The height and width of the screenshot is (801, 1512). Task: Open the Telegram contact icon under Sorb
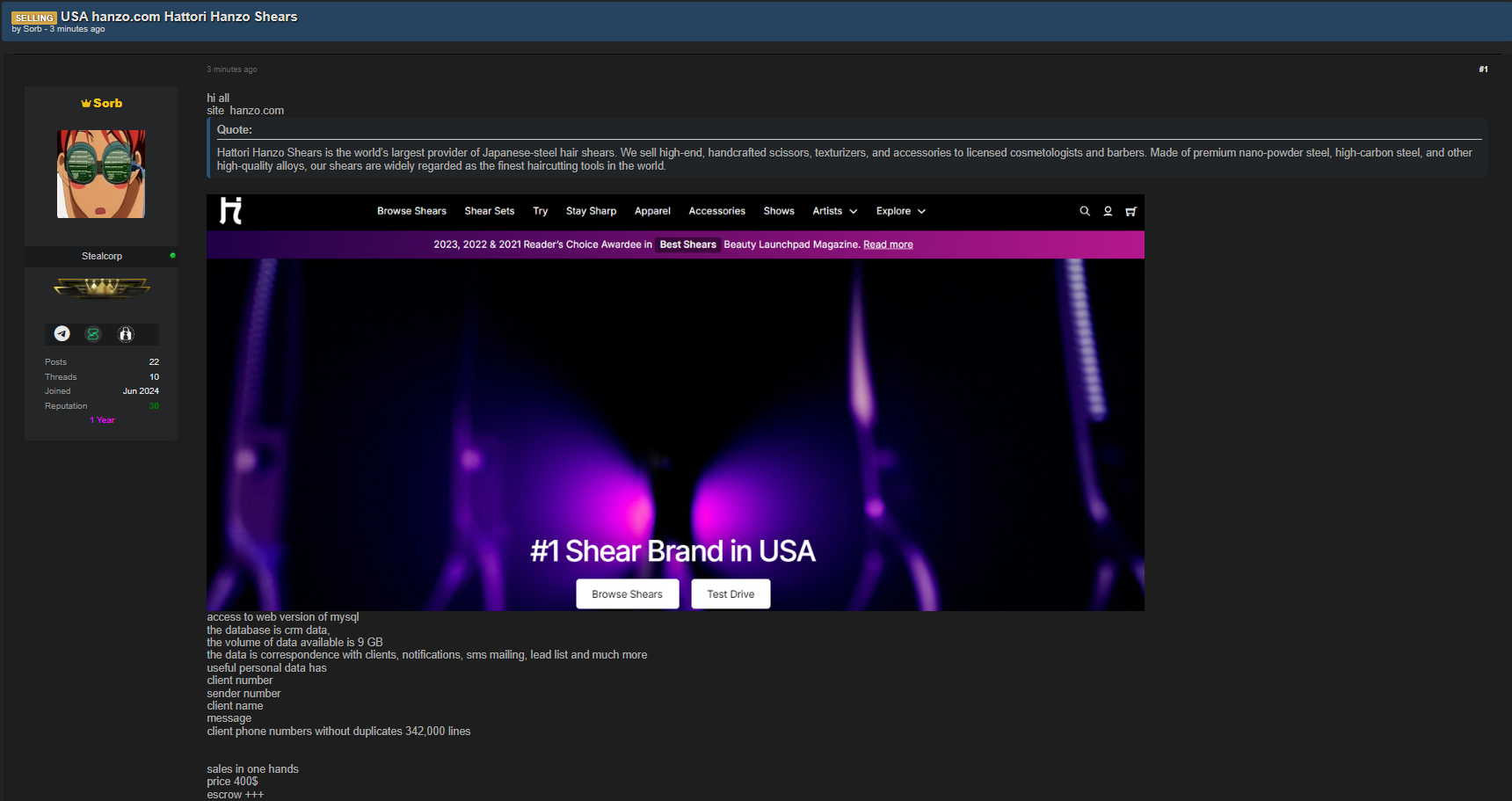click(x=62, y=333)
